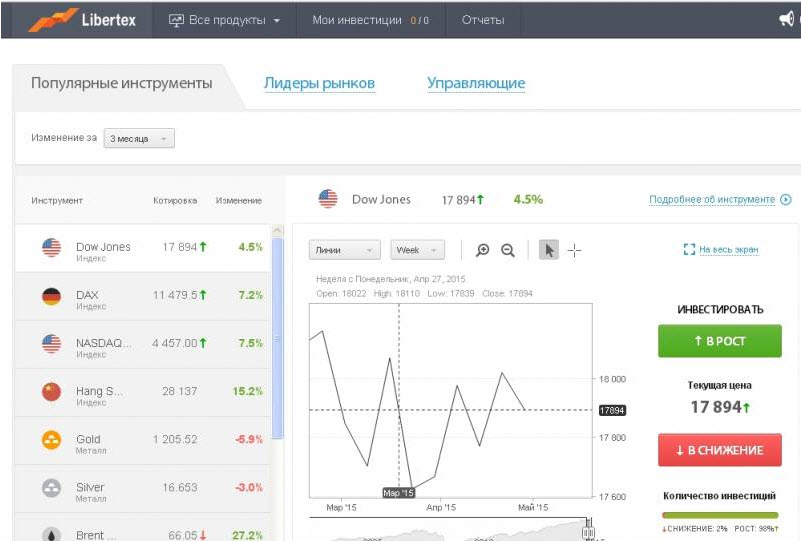Click the Инструмент column header

(57, 201)
